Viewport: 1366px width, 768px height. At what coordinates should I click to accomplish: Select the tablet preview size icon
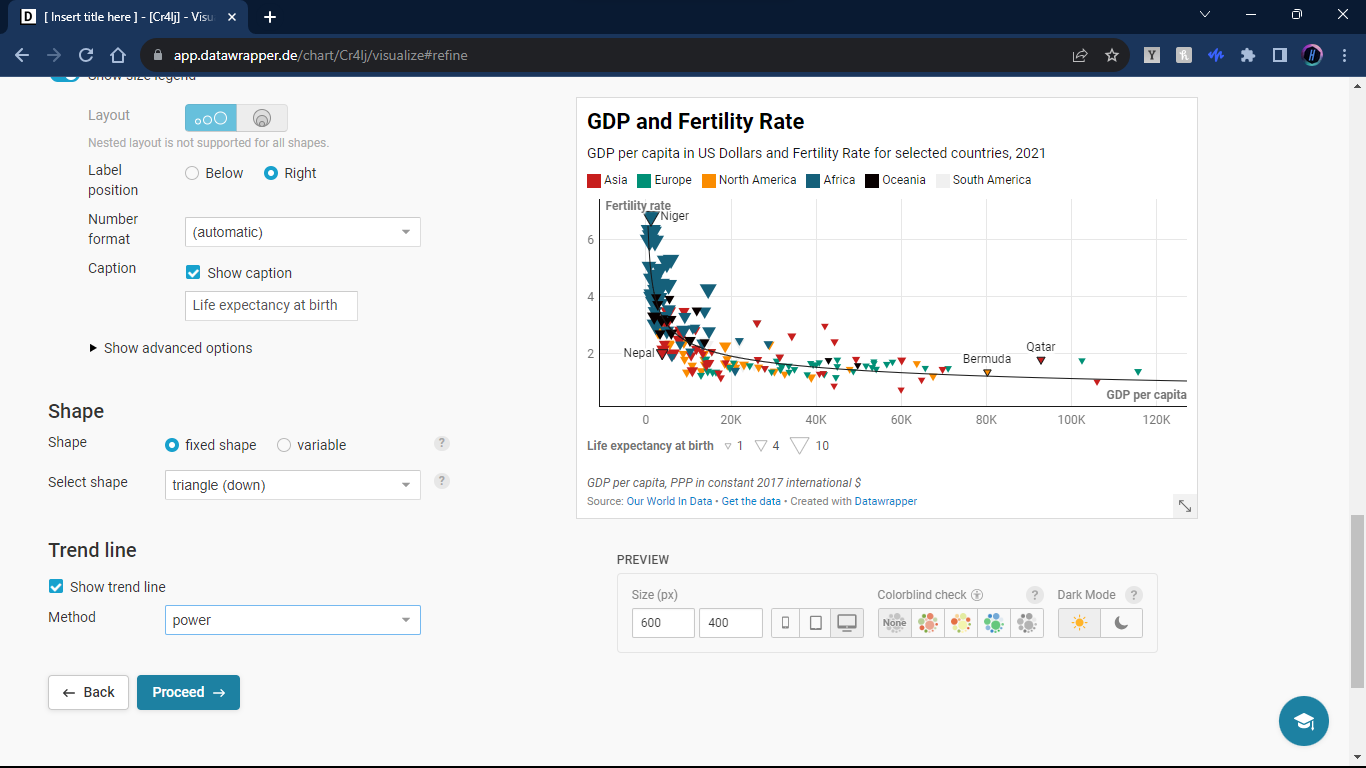815,623
